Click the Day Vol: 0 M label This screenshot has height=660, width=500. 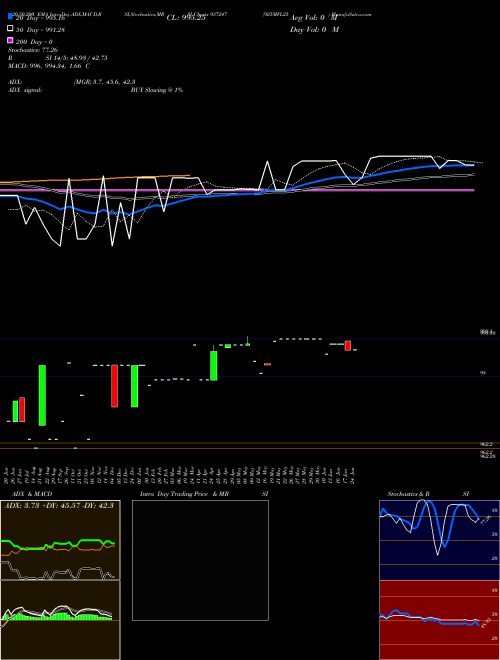coord(314,30)
